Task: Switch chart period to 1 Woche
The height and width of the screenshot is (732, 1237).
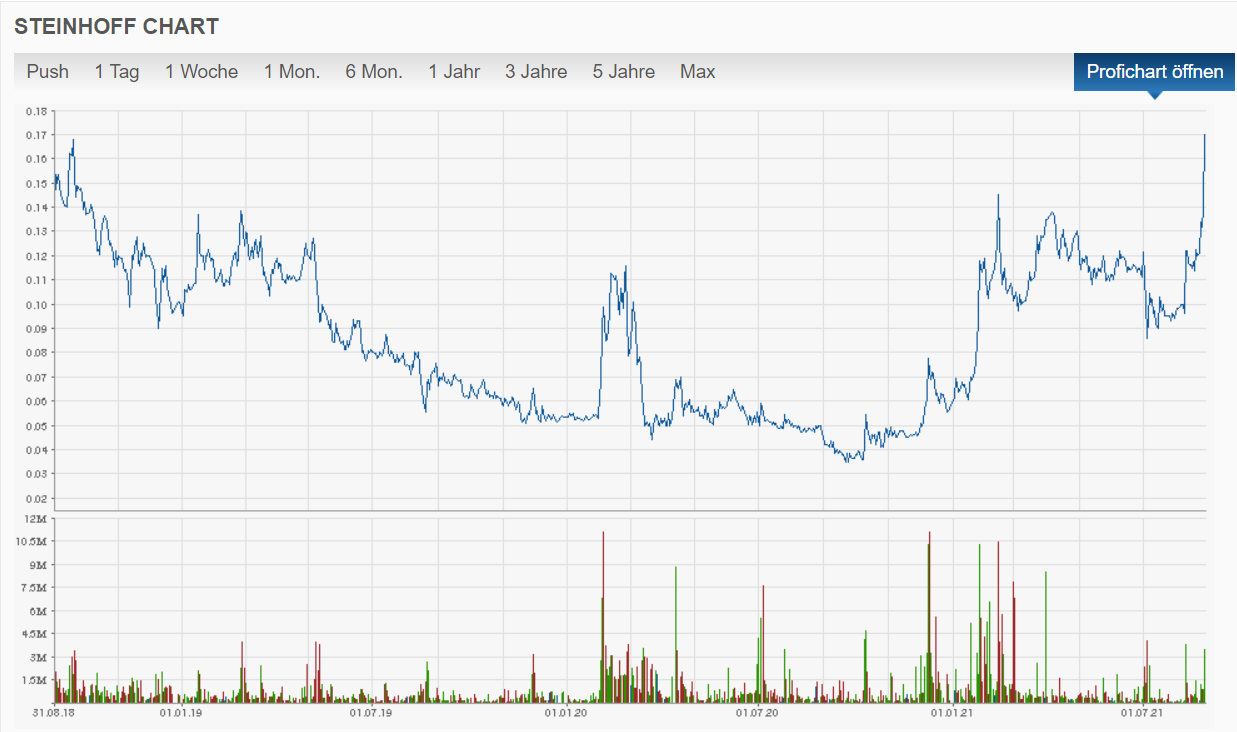Action: [201, 71]
